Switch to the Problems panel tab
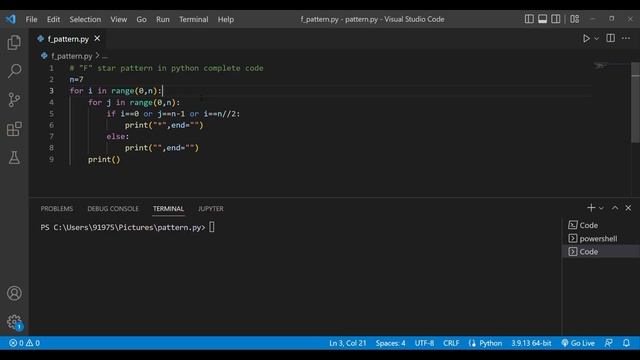This screenshot has height=360, width=640. [57, 209]
